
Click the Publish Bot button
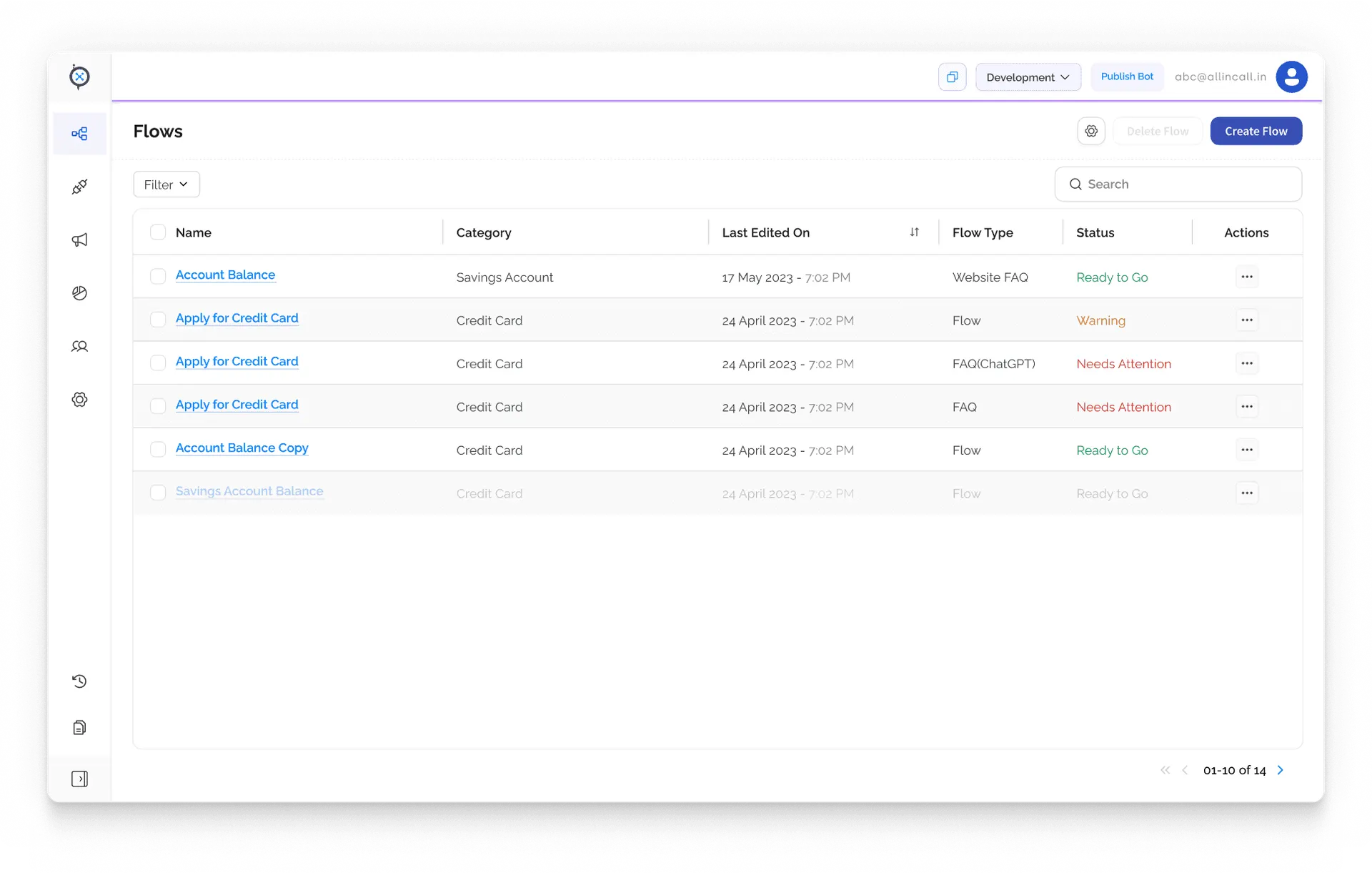point(1127,77)
